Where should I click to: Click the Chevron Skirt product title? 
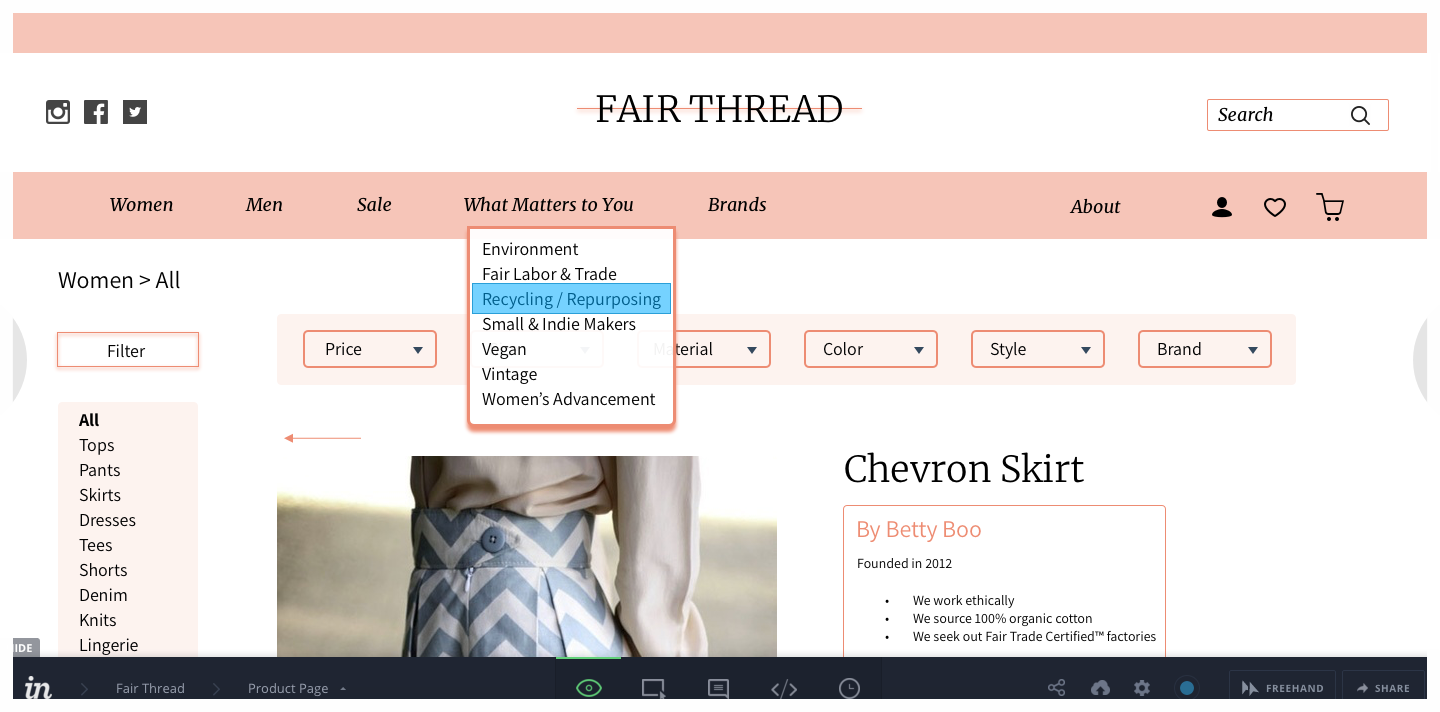point(964,469)
